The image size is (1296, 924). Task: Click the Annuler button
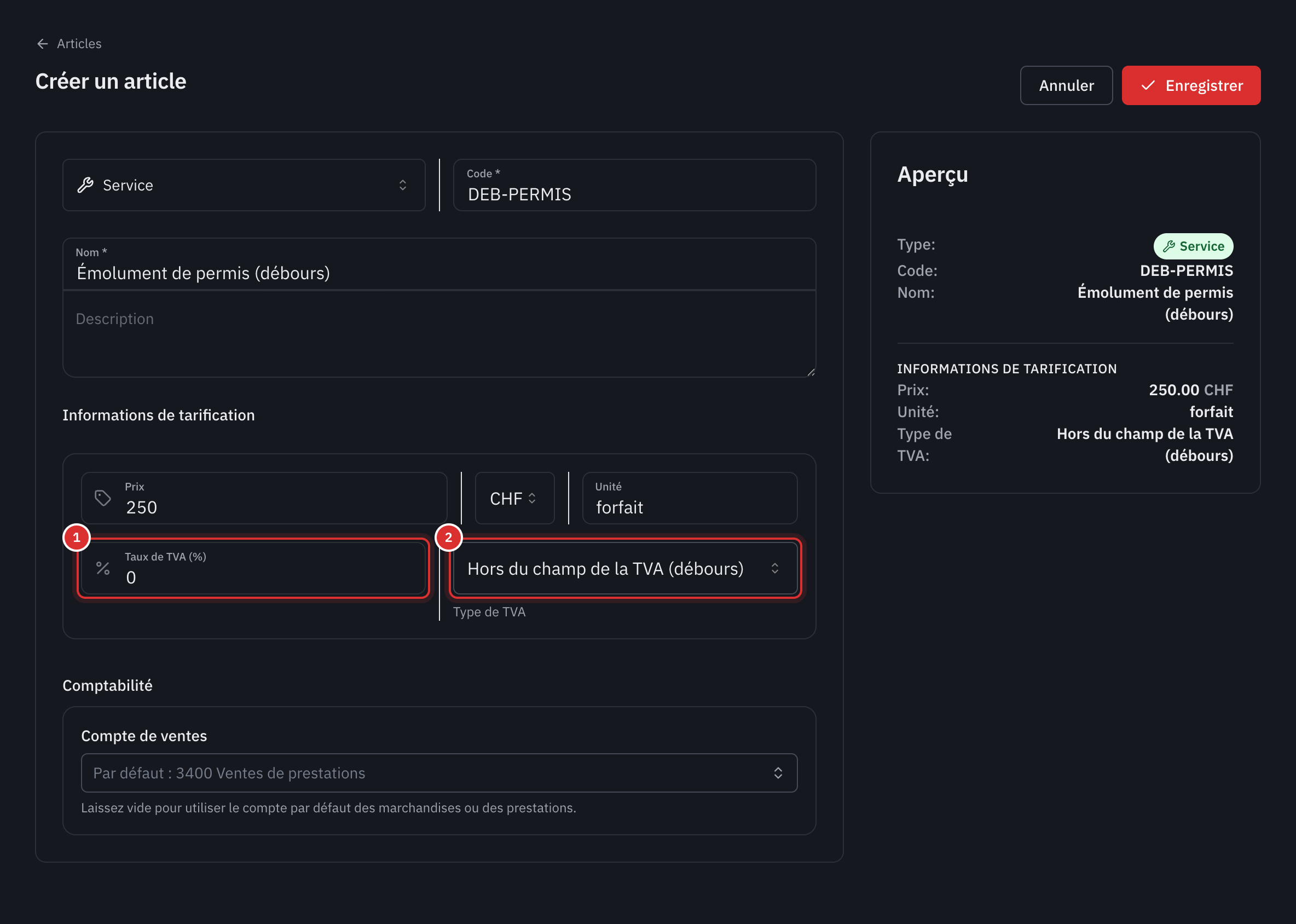1066,85
